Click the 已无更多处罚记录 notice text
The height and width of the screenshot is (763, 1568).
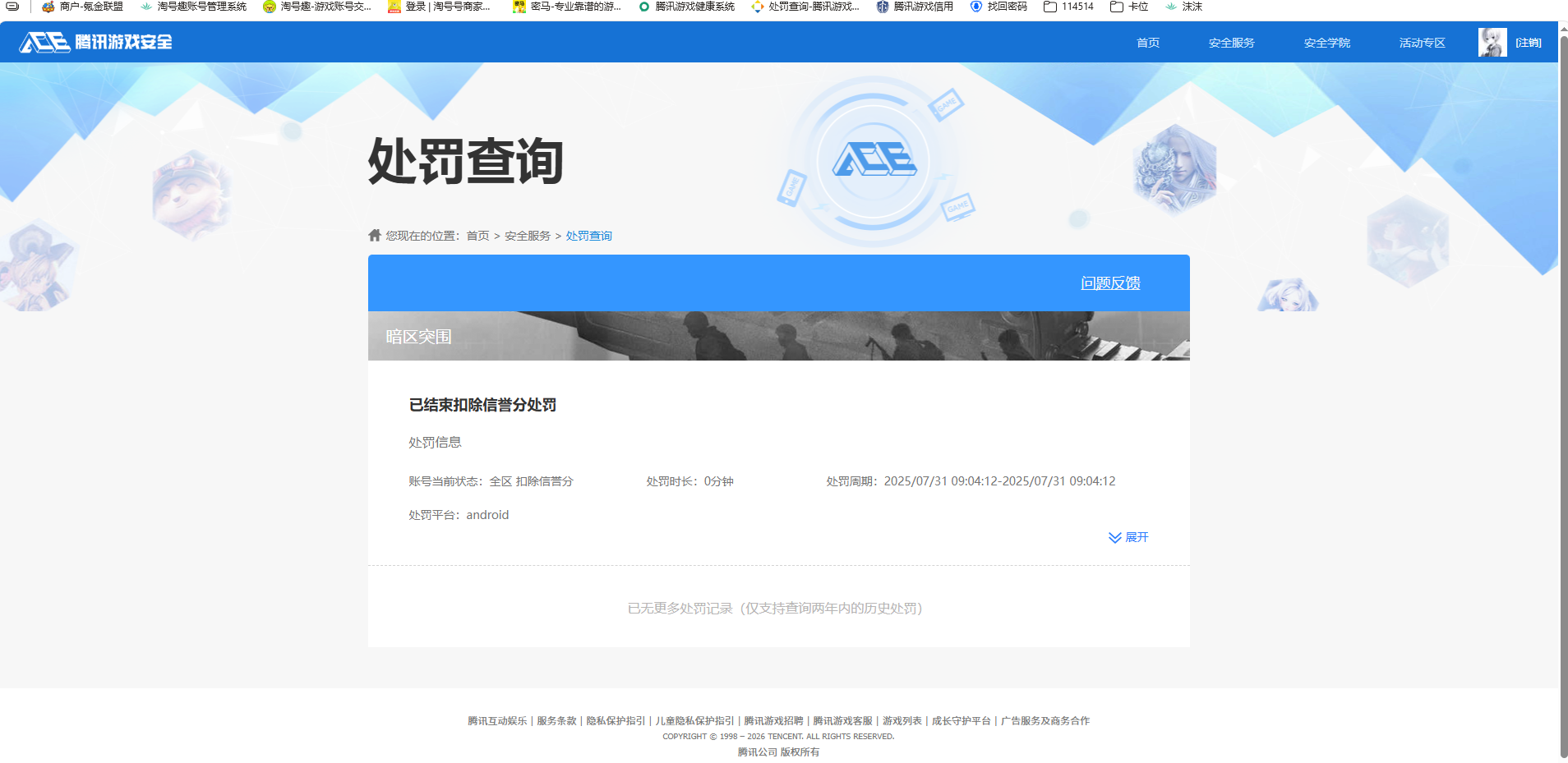(x=775, y=609)
